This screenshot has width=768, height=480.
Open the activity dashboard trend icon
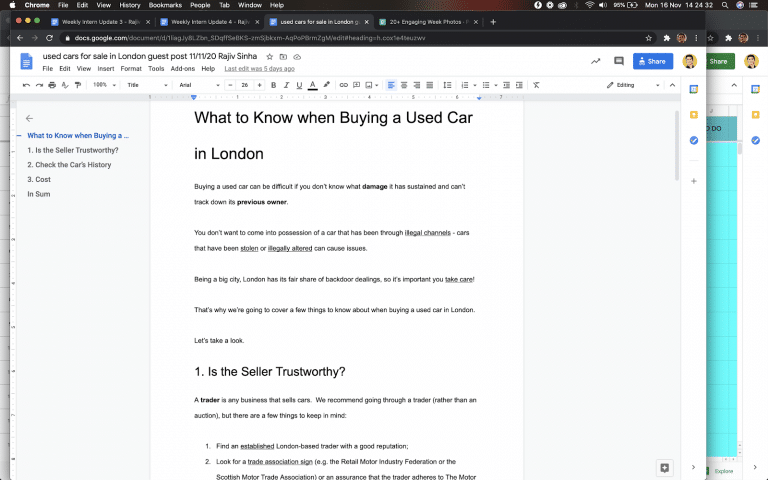coord(596,61)
